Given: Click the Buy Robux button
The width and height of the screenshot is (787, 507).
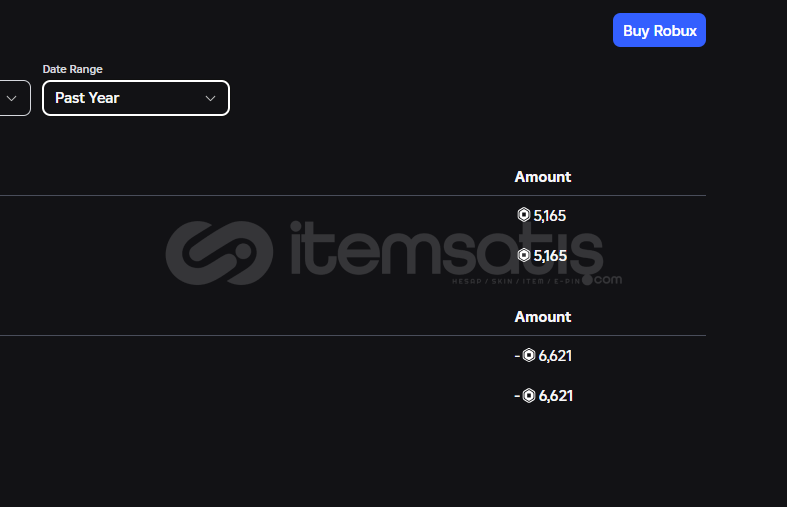Looking at the screenshot, I should click(x=659, y=30).
